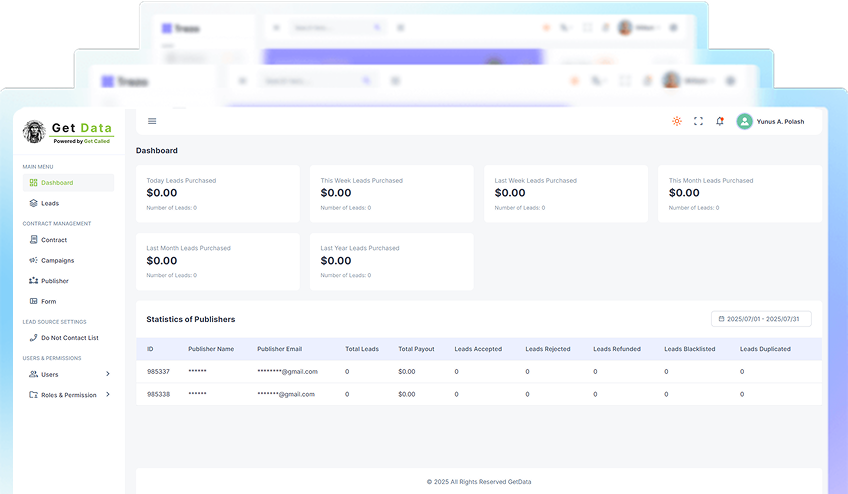Click the user avatar icon
Image resolution: width=848 pixels, height=494 pixels.
[744, 121]
